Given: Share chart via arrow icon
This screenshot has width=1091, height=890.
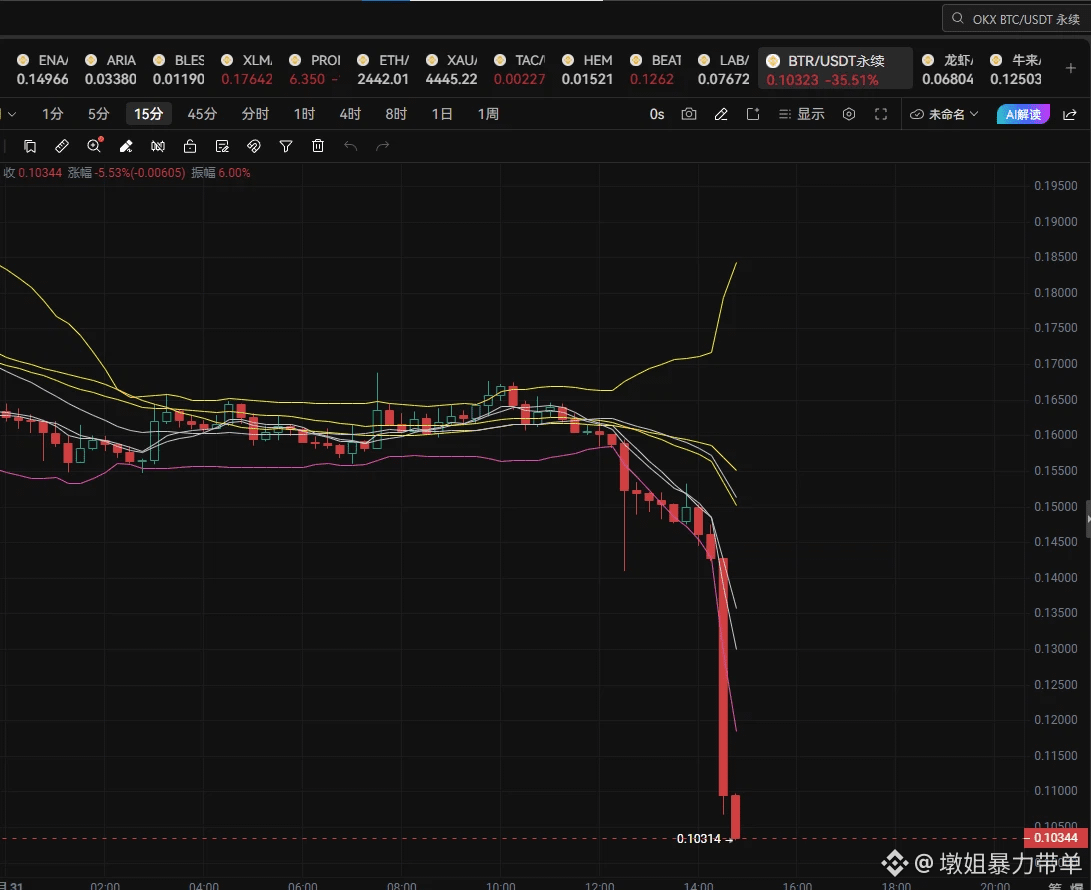Looking at the screenshot, I should 1070,114.
